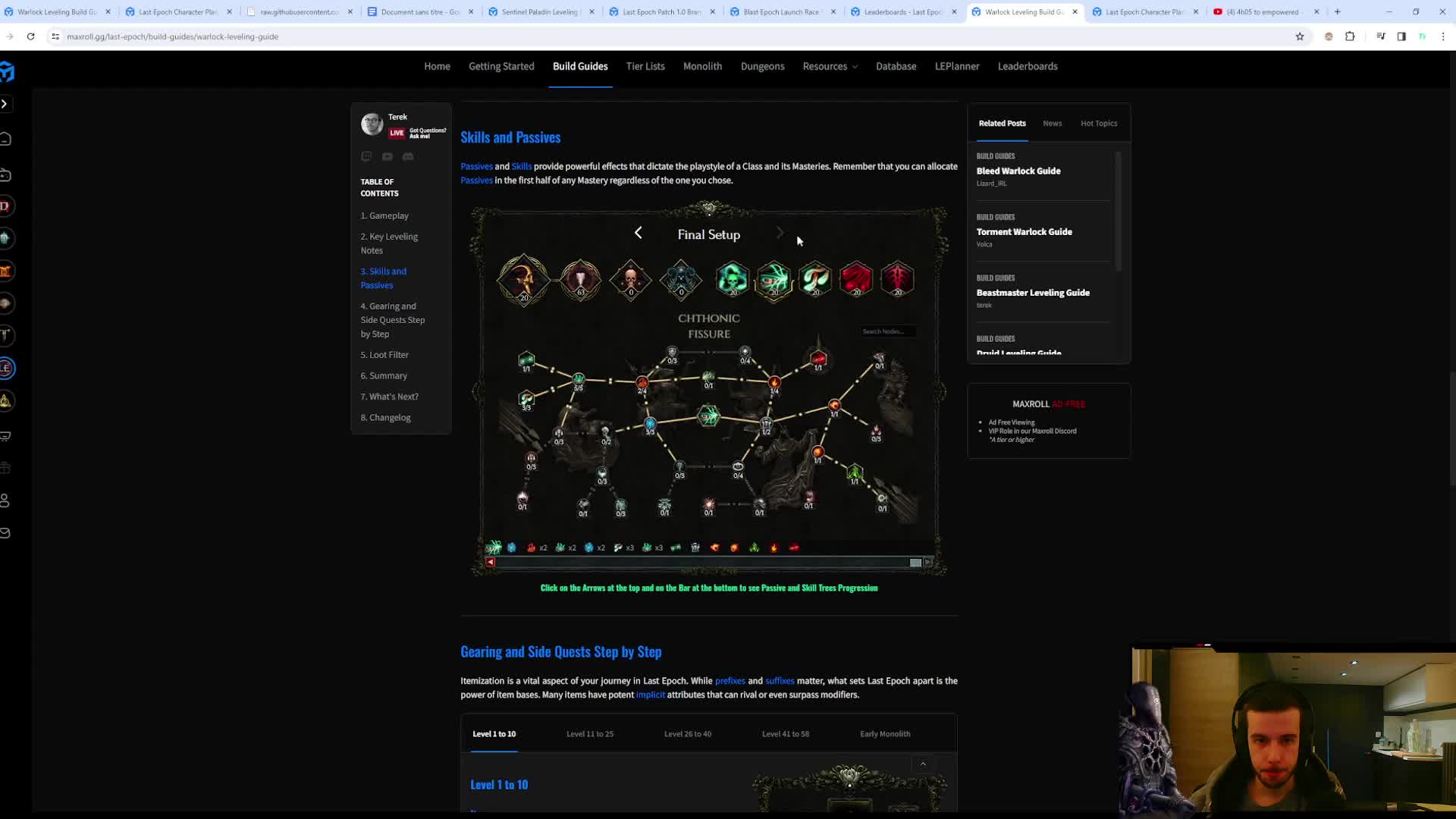This screenshot has width=1456, height=819.
Task: Jump to Gameplay in table of contents
Action: 384,216
